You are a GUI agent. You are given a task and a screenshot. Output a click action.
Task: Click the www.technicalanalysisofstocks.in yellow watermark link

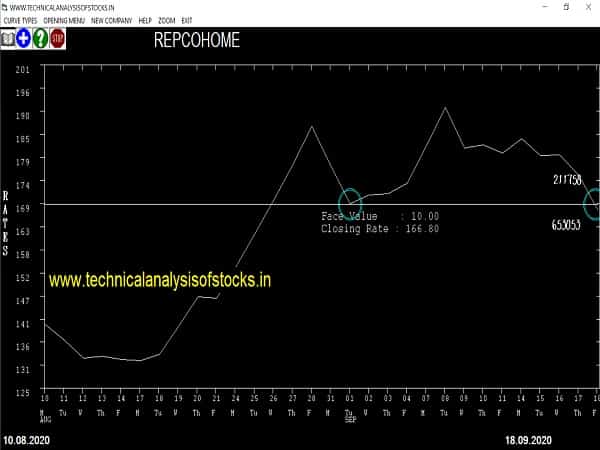click(160, 282)
